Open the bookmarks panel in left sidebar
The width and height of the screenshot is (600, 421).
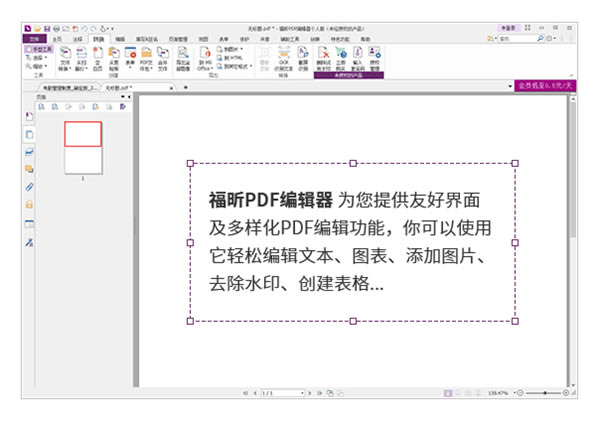(29, 116)
